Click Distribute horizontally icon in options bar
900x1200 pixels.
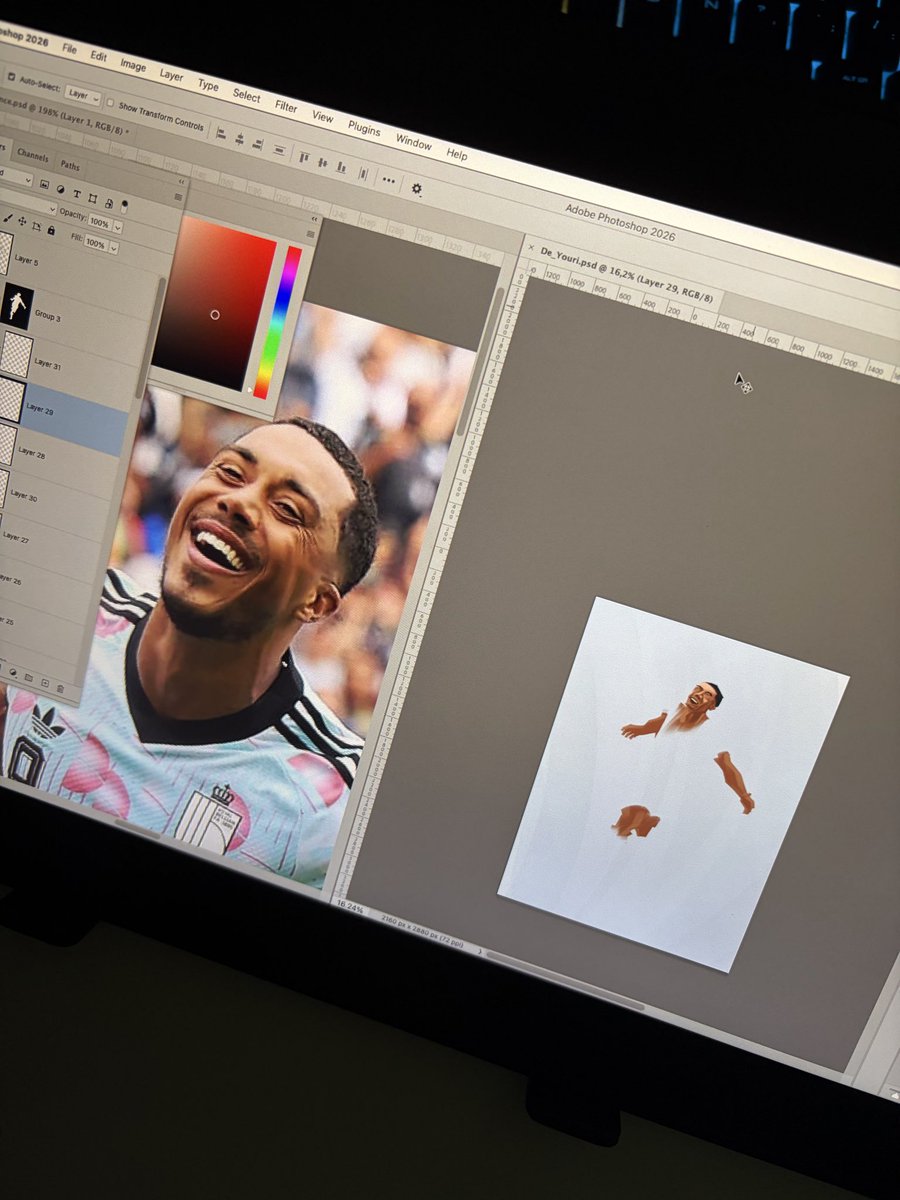tap(363, 173)
